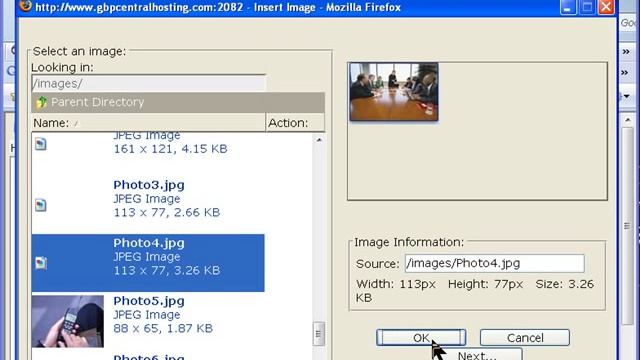Select the highlighted Photo4.jpg entry

pyautogui.click(x=148, y=262)
